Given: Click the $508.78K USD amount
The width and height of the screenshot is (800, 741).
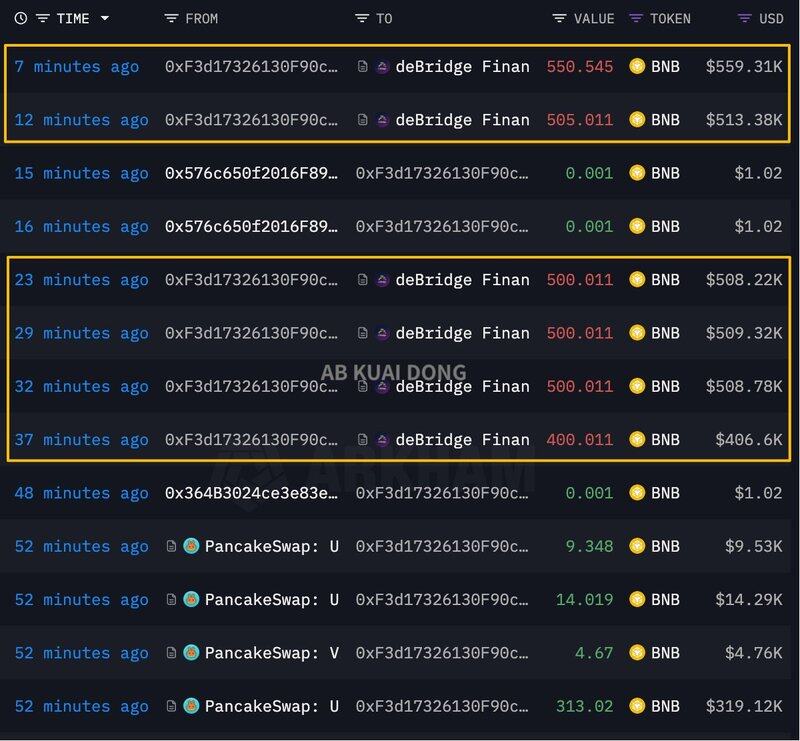Looking at the screenshot, I should click(x=744, y=386).
